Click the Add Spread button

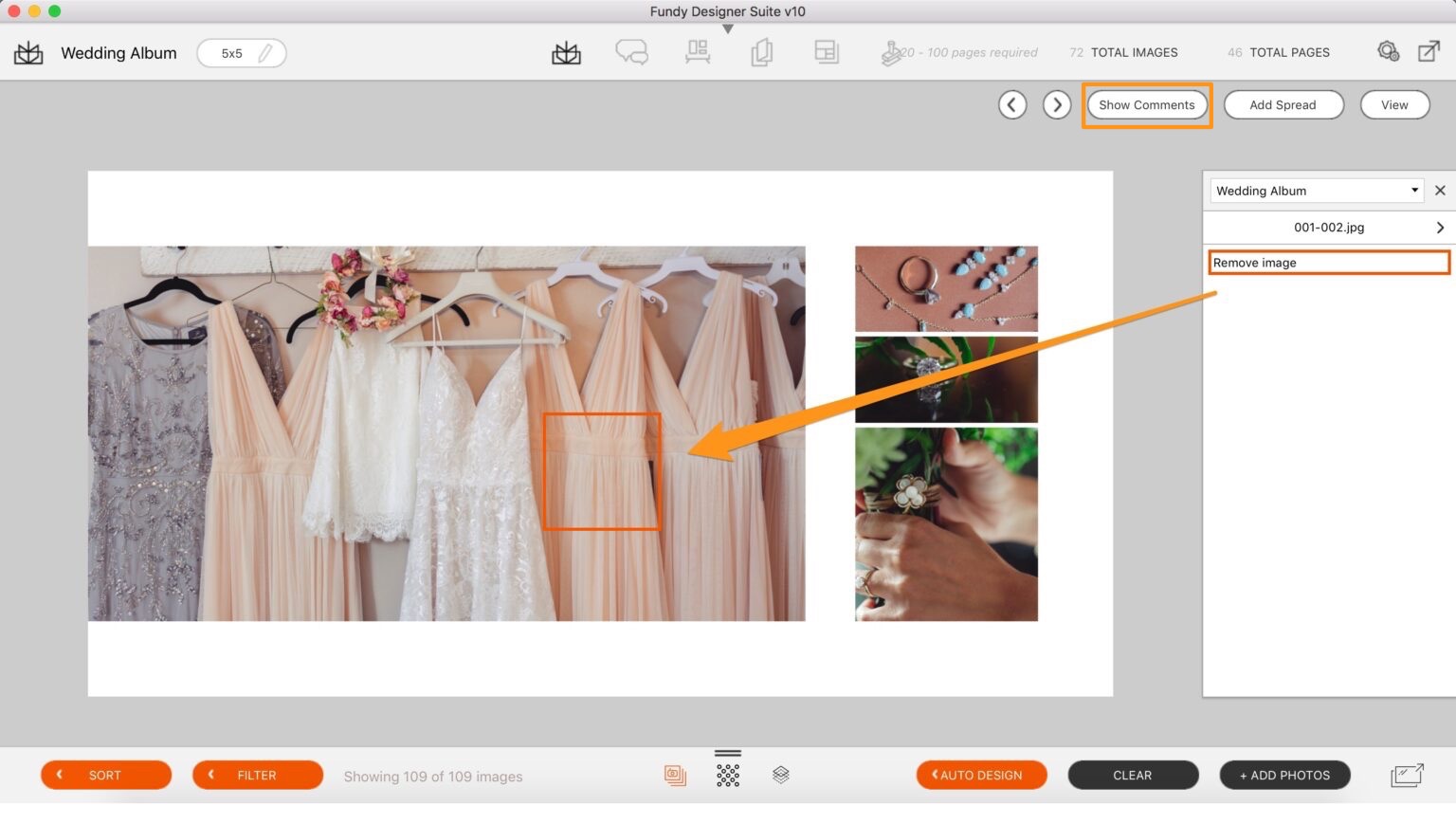point(1283,104)
